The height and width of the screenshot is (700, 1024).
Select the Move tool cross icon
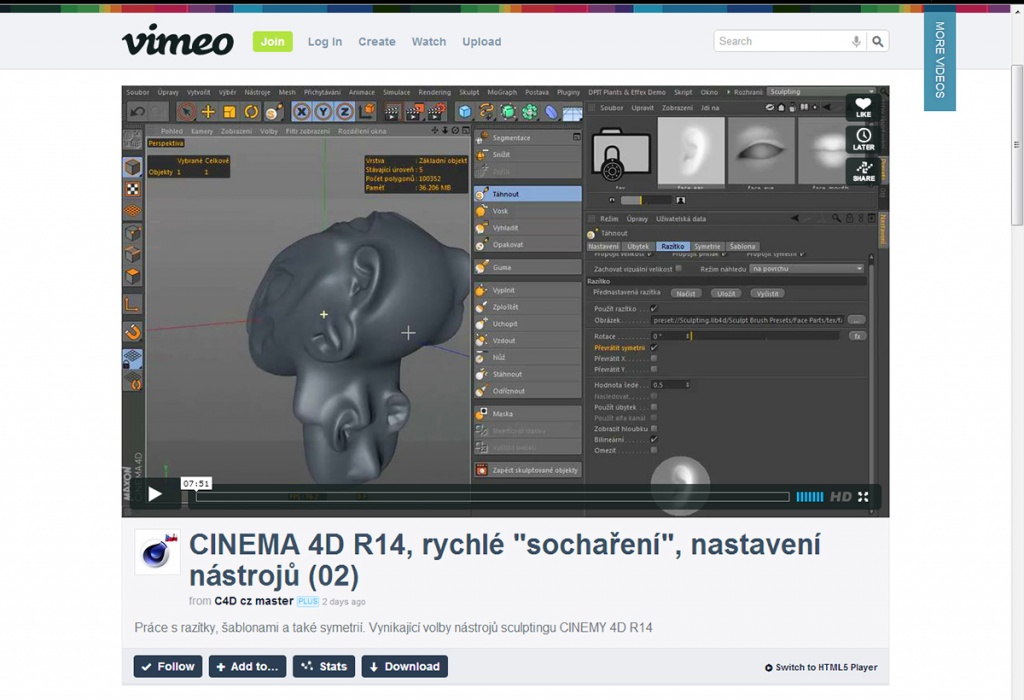(x=208, y=112)
